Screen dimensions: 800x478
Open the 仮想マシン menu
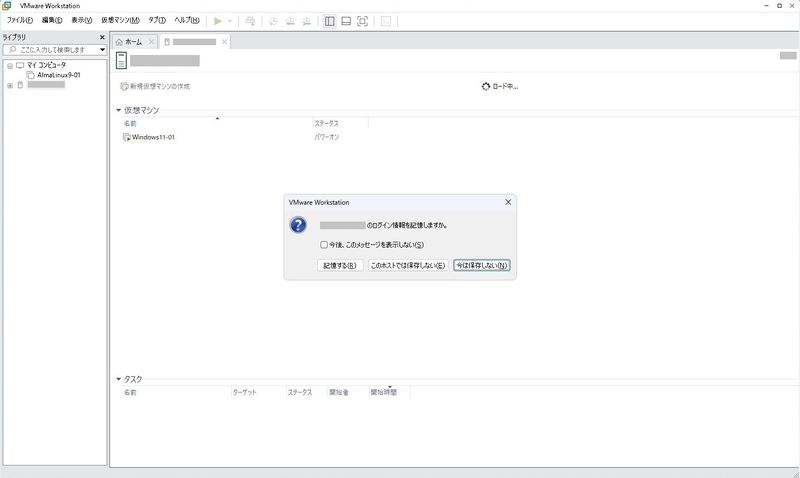click(120, 20)
